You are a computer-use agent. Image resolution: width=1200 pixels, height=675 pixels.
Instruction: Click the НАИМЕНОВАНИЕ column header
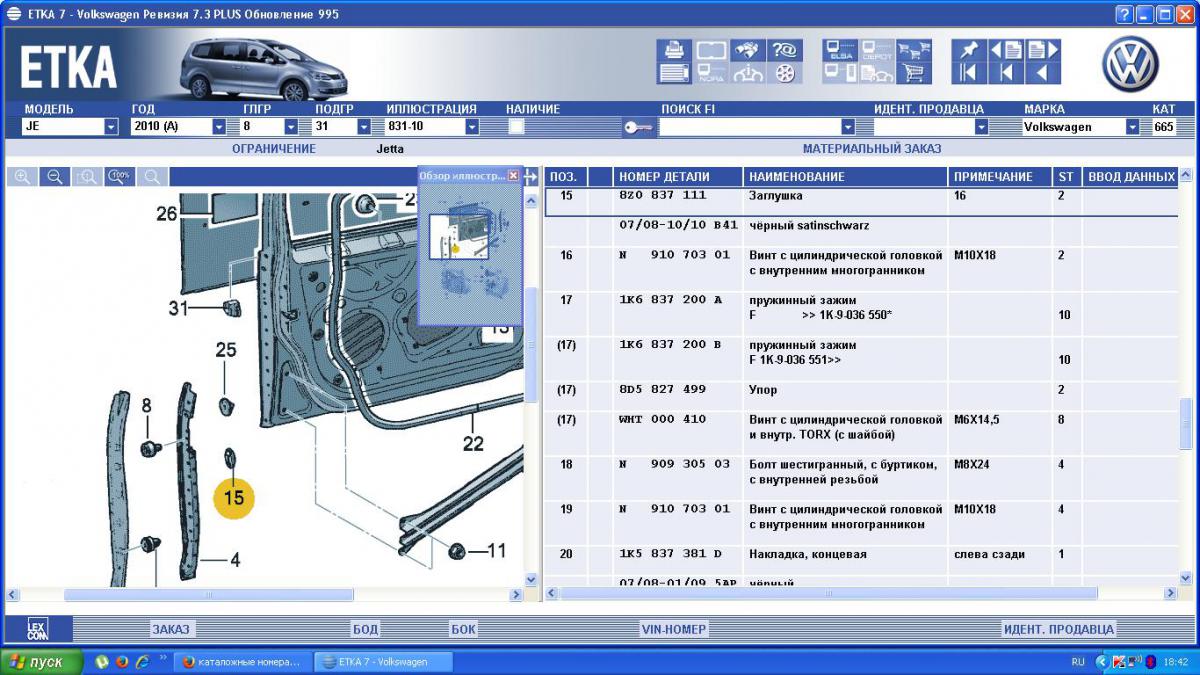click(846, 177)
